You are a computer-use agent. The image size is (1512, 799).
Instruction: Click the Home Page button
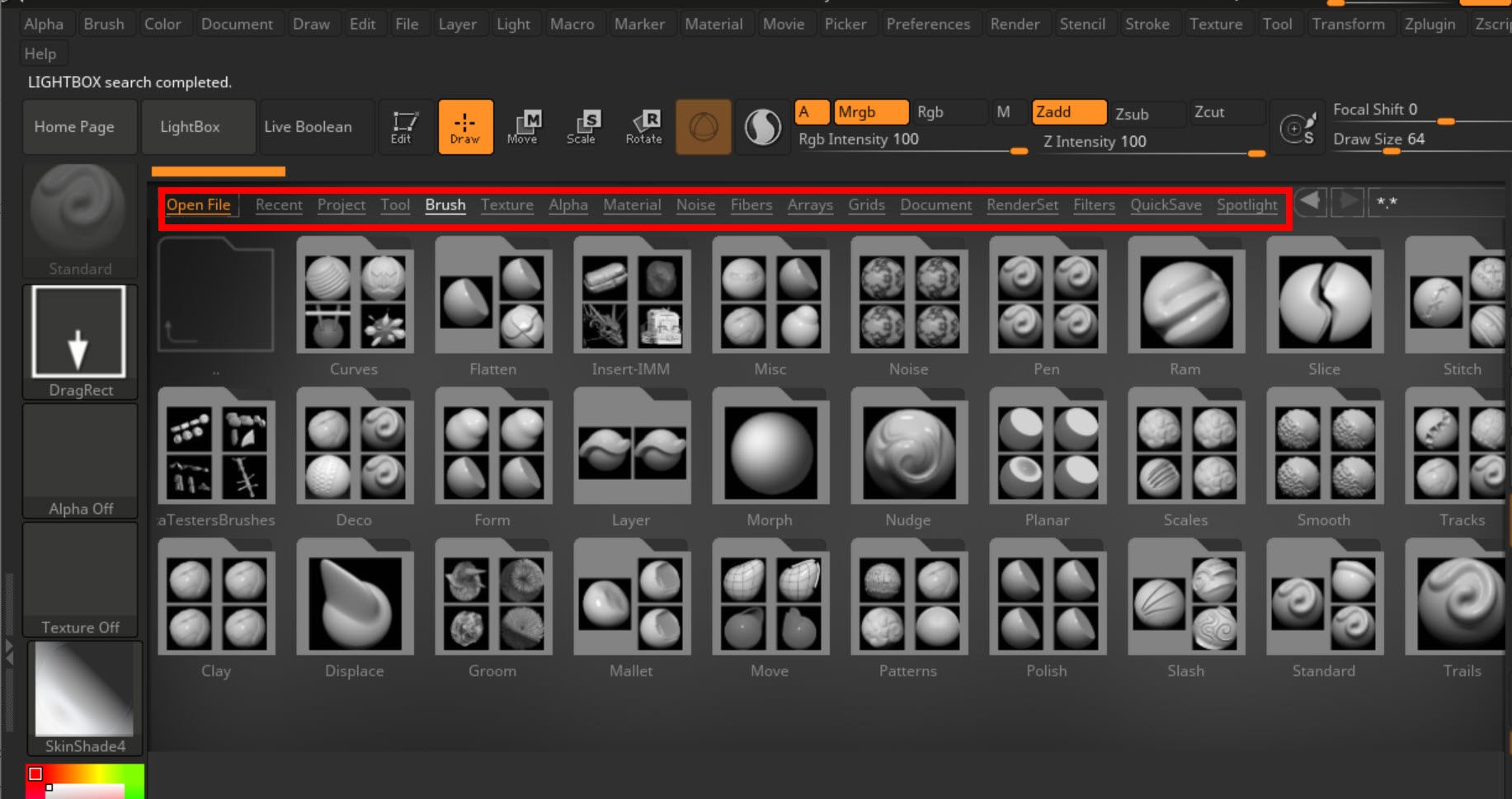(x=79, y=127)
